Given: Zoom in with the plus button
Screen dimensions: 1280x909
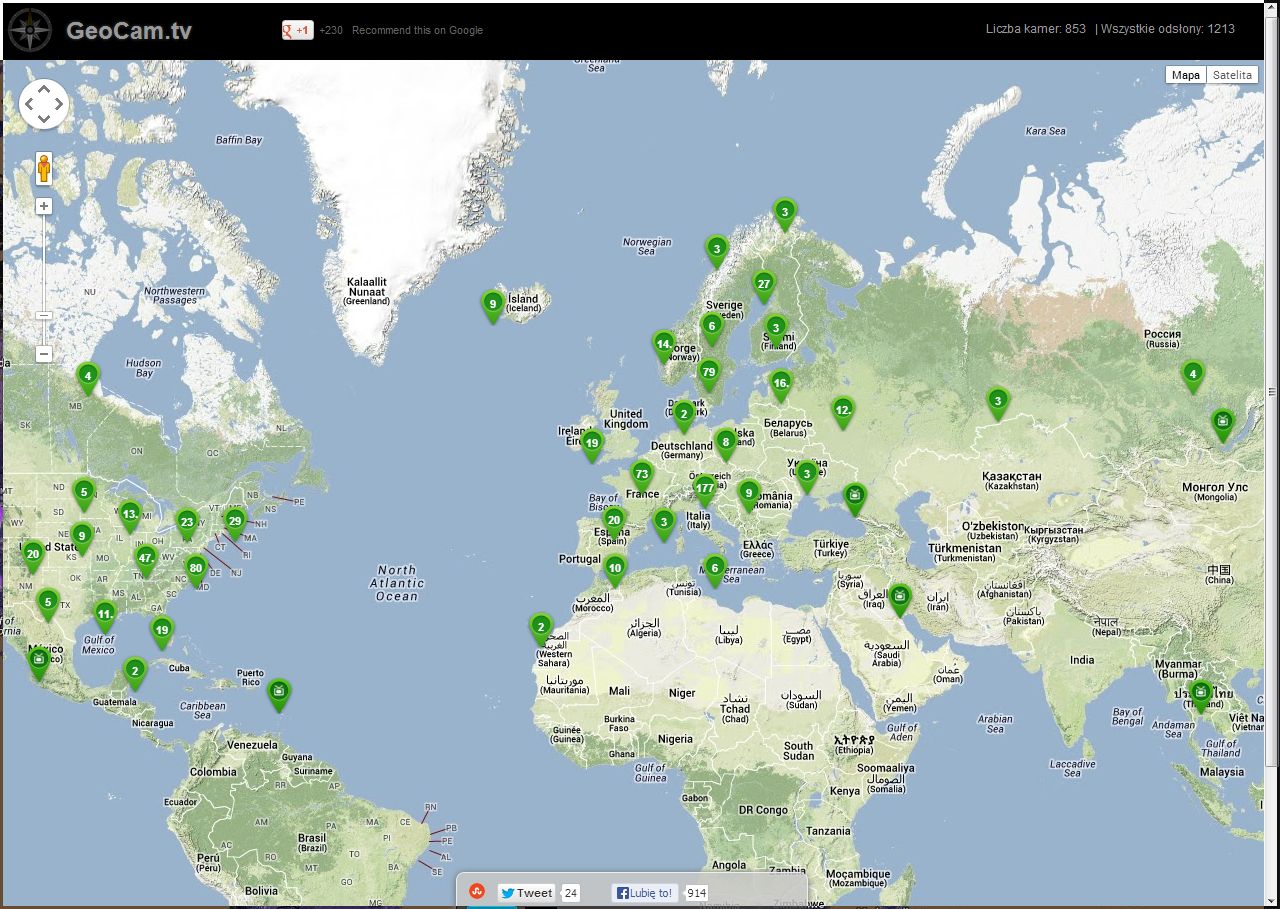Looking at the screenshot, I should pyautogui.click(x=44, y=206).
